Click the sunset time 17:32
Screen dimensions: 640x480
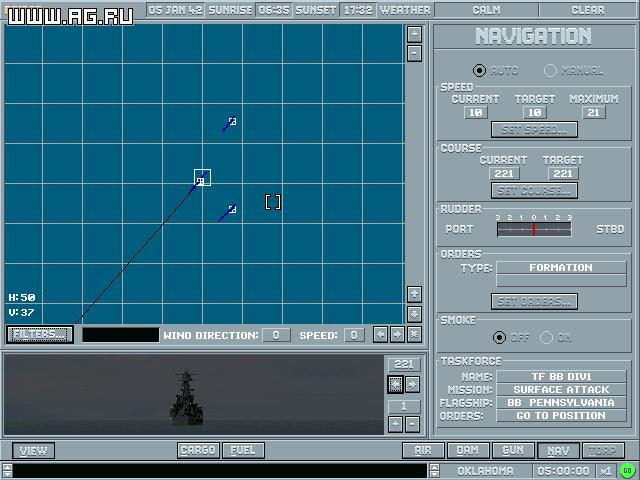[x=358, y=10]
